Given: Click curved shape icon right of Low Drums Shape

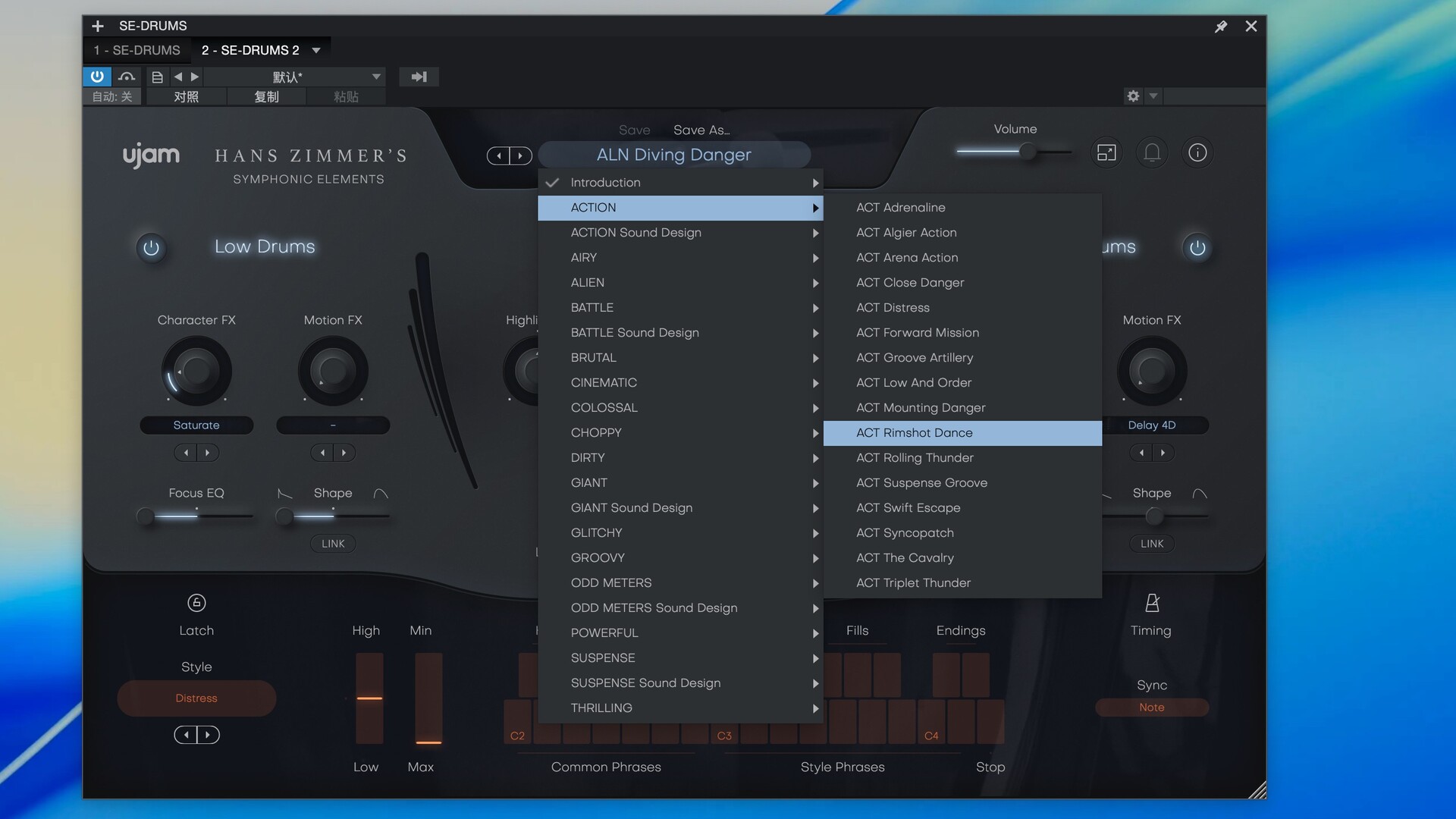Looking at the screenshot, I should 381,494.
